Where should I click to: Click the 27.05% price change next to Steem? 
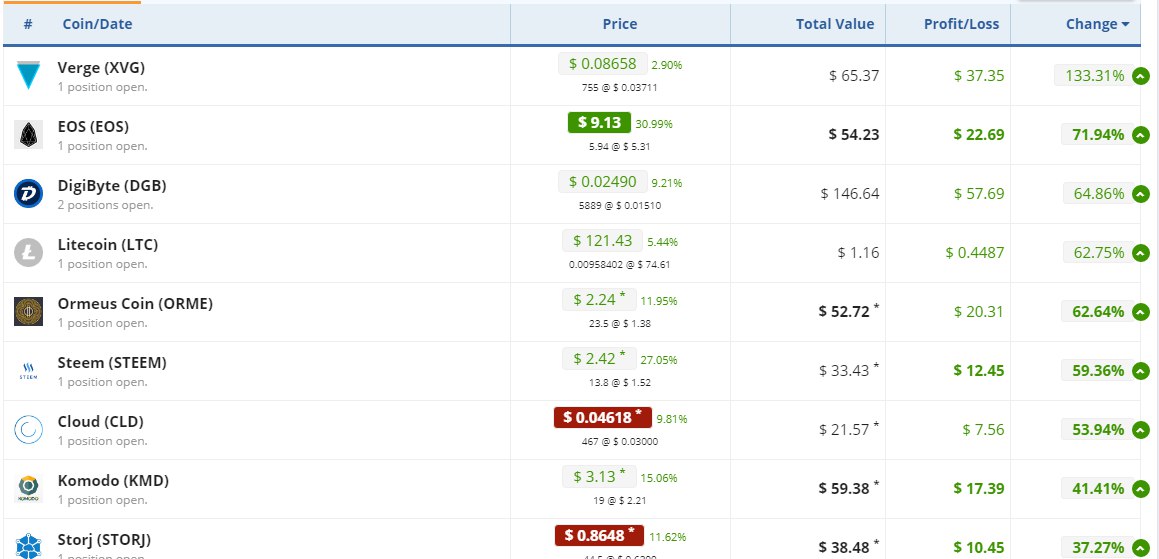[x=659, y=360]
